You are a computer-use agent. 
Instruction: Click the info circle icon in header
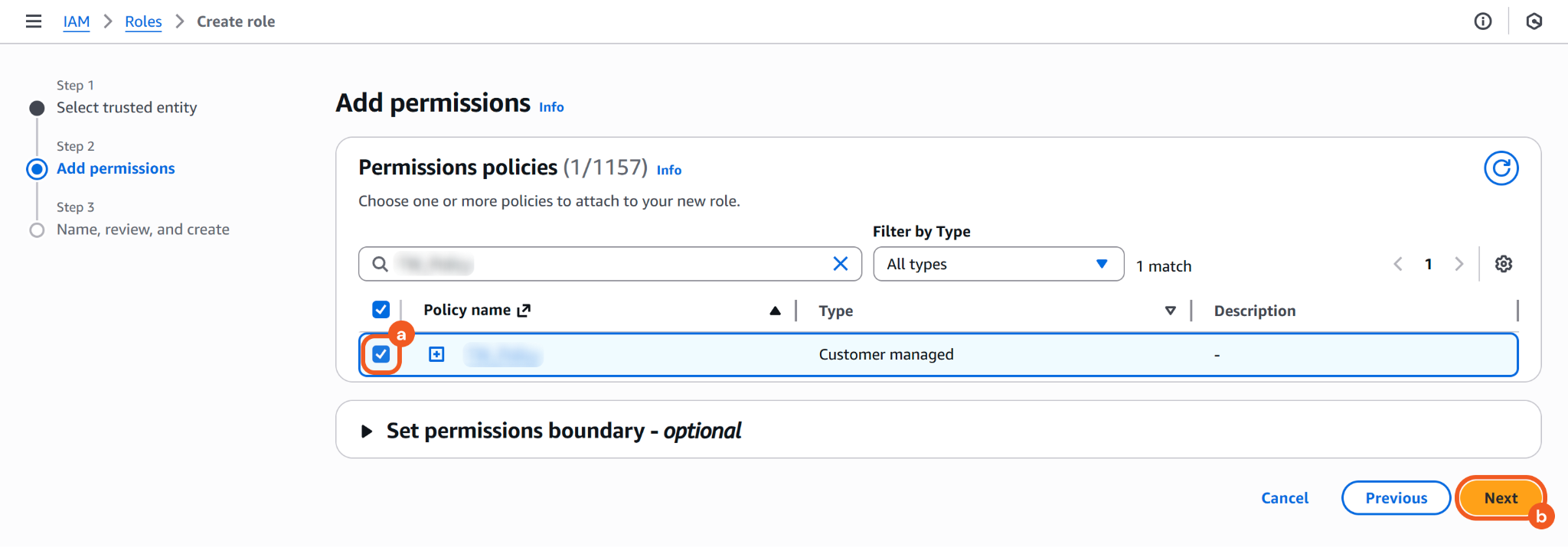click(1482, 21)
